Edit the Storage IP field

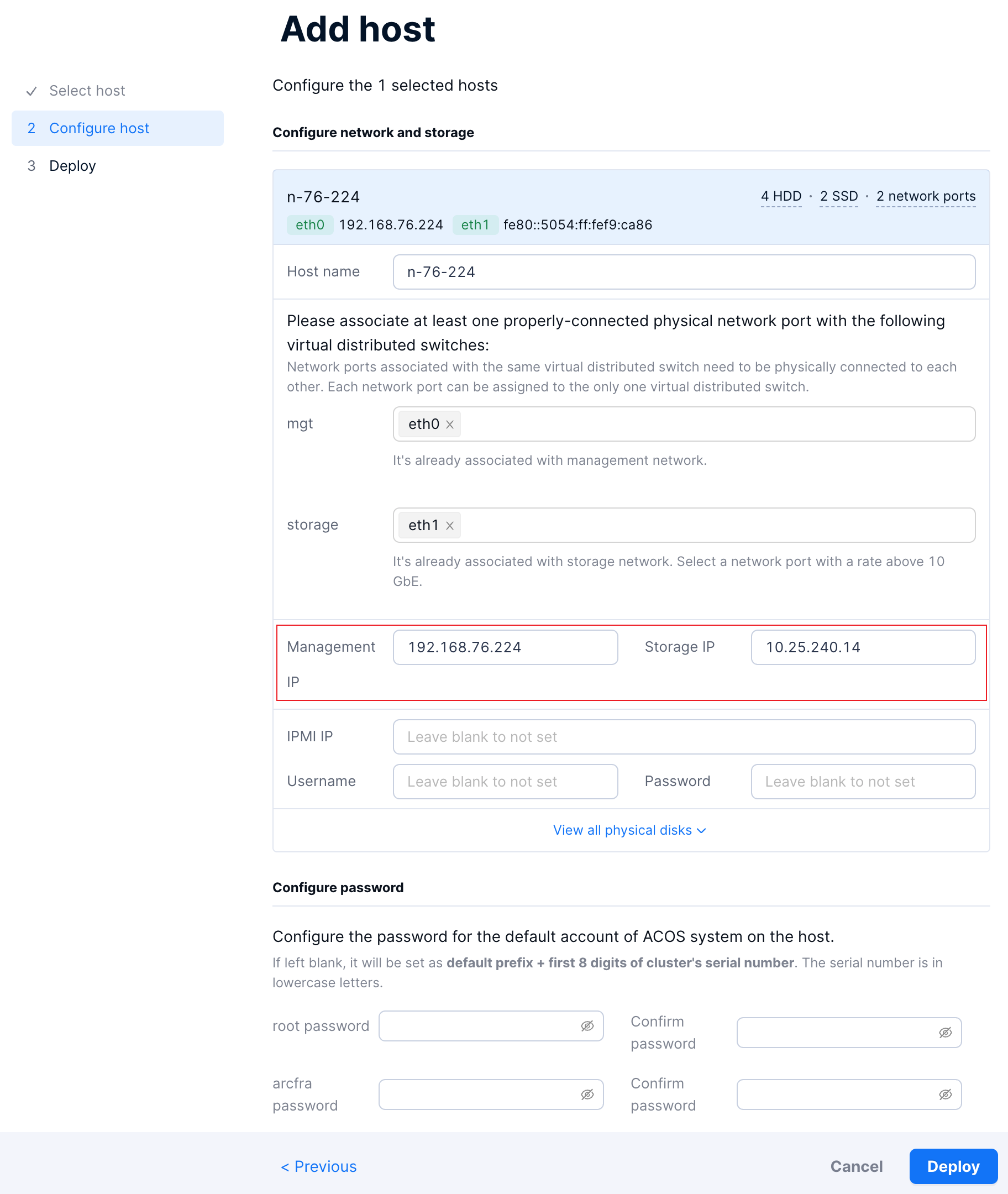pyautogui.click(x=862, y=647)
